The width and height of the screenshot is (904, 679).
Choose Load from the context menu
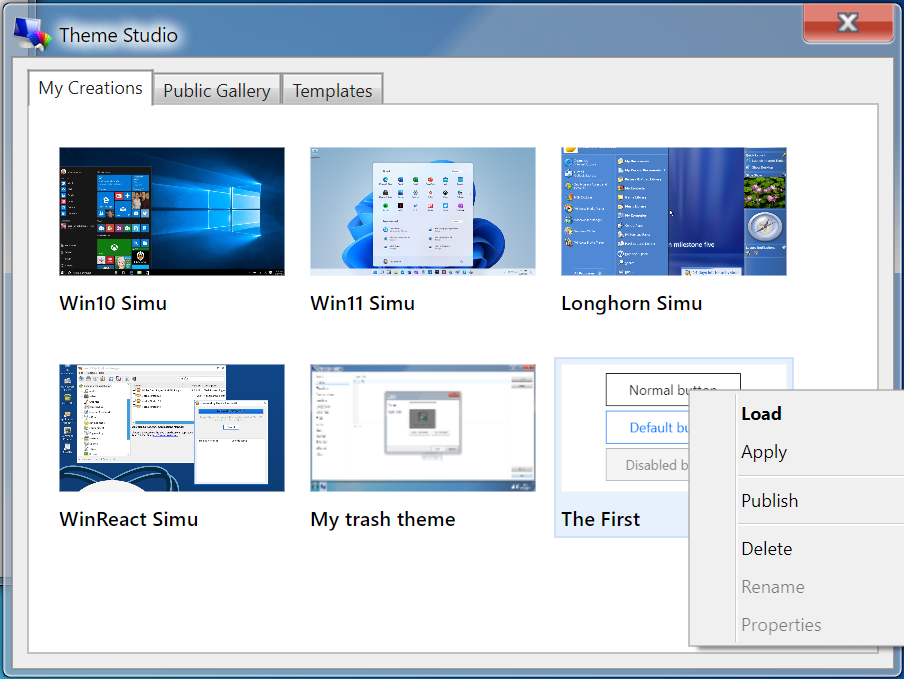pyautogui.click(x=761, y=414)
